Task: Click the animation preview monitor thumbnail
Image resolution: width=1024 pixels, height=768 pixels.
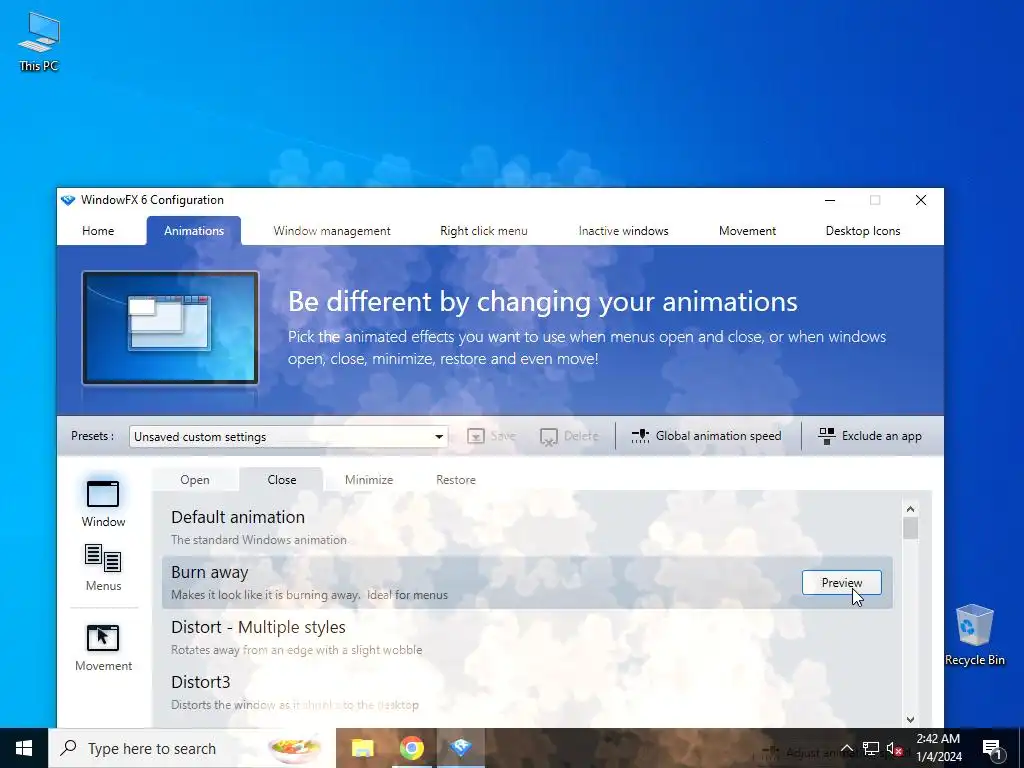Action: pyautogui.click(x=170, y=328)
